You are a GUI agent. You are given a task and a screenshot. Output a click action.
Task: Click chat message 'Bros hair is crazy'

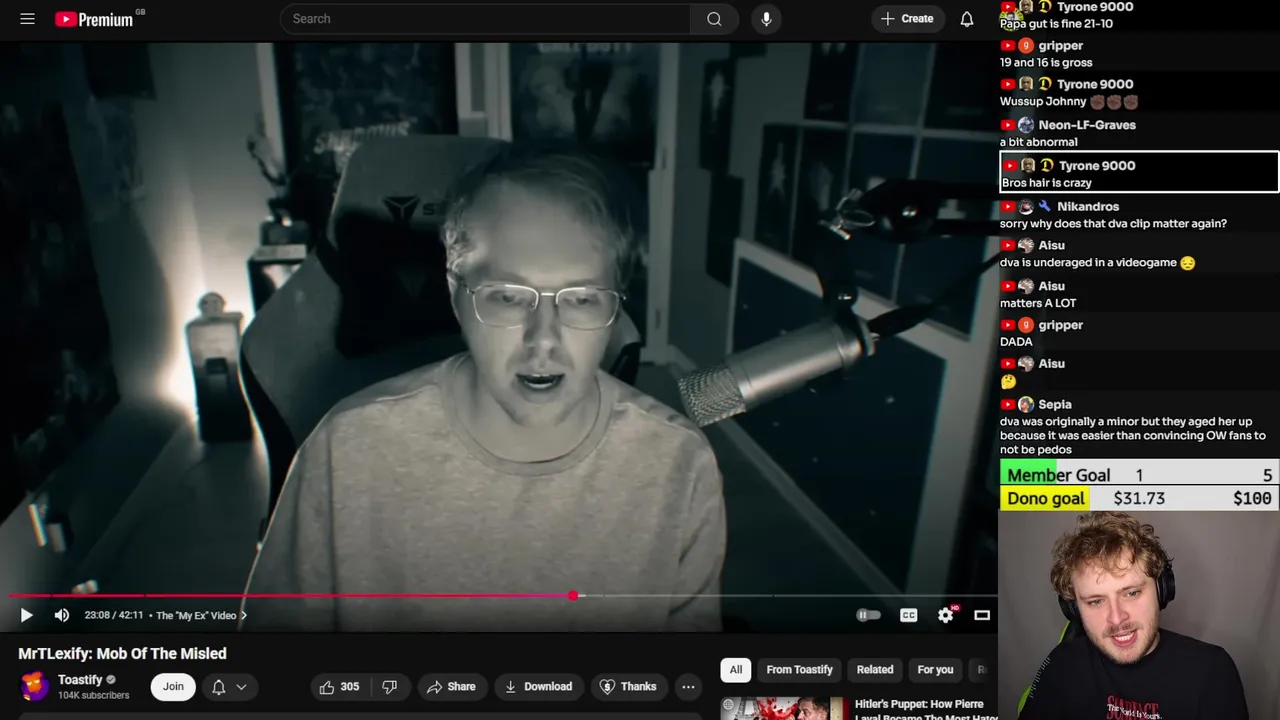click(1046, 183)
